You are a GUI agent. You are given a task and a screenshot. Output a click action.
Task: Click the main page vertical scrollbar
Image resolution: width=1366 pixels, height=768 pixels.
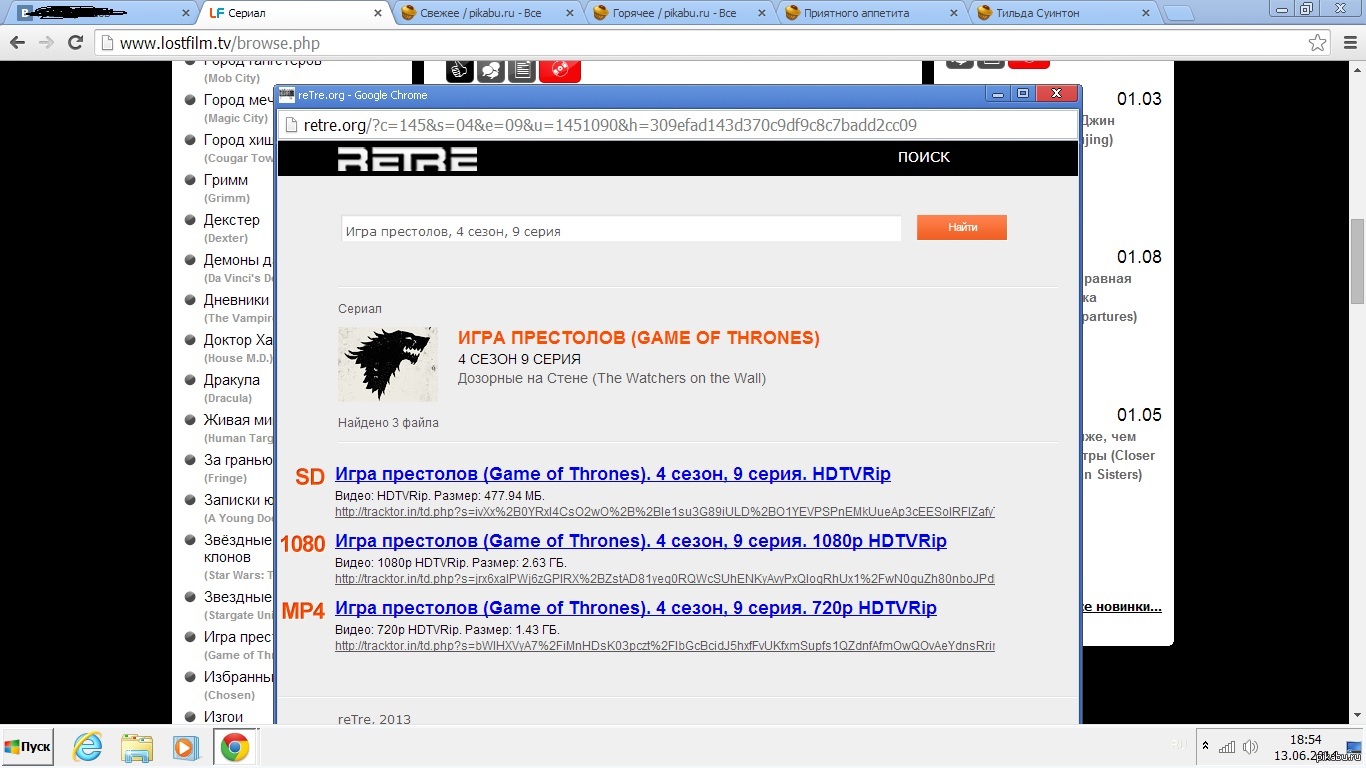[x=1357, y=260]
